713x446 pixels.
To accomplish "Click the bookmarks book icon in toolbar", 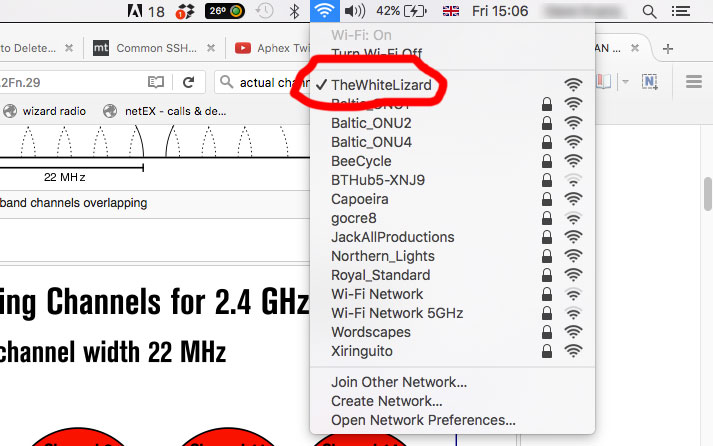I will tap(604, 82).
